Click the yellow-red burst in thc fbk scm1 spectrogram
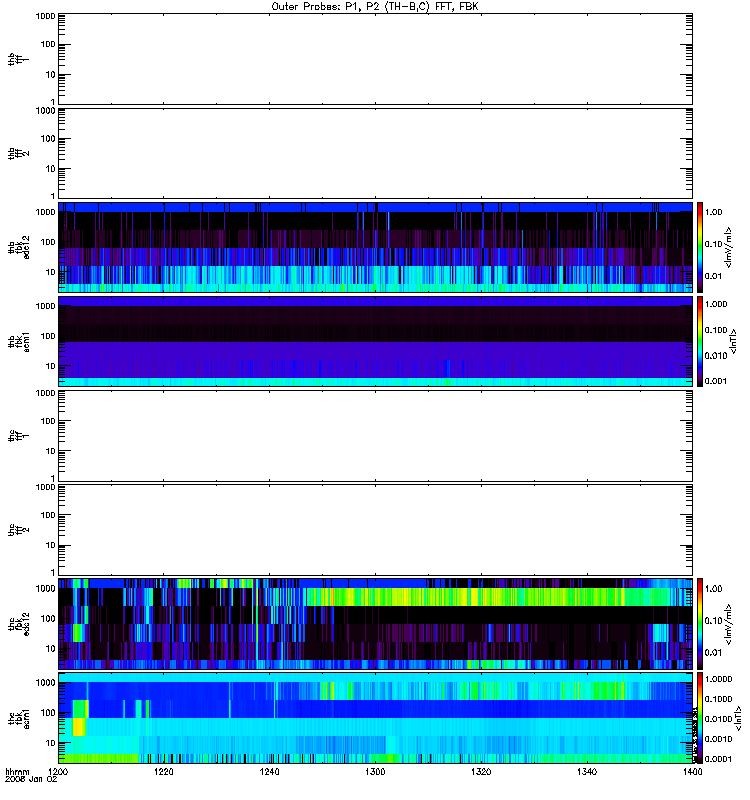Image resolution: width=750 pixels, height=800 pixels. pos(80,727)
